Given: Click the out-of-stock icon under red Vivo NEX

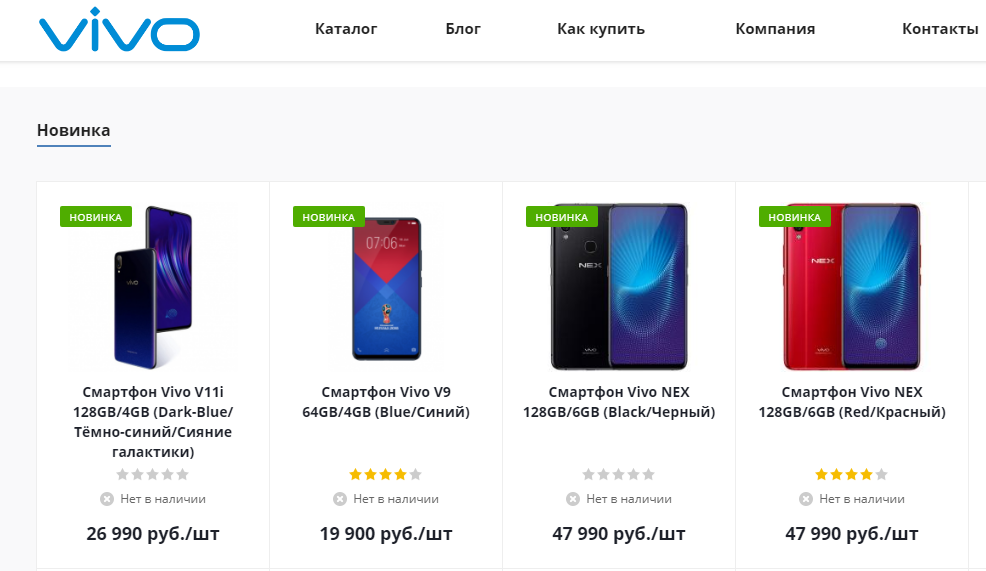Looking at the screenshot, I should pyautogui.click(x=806, y=499).
